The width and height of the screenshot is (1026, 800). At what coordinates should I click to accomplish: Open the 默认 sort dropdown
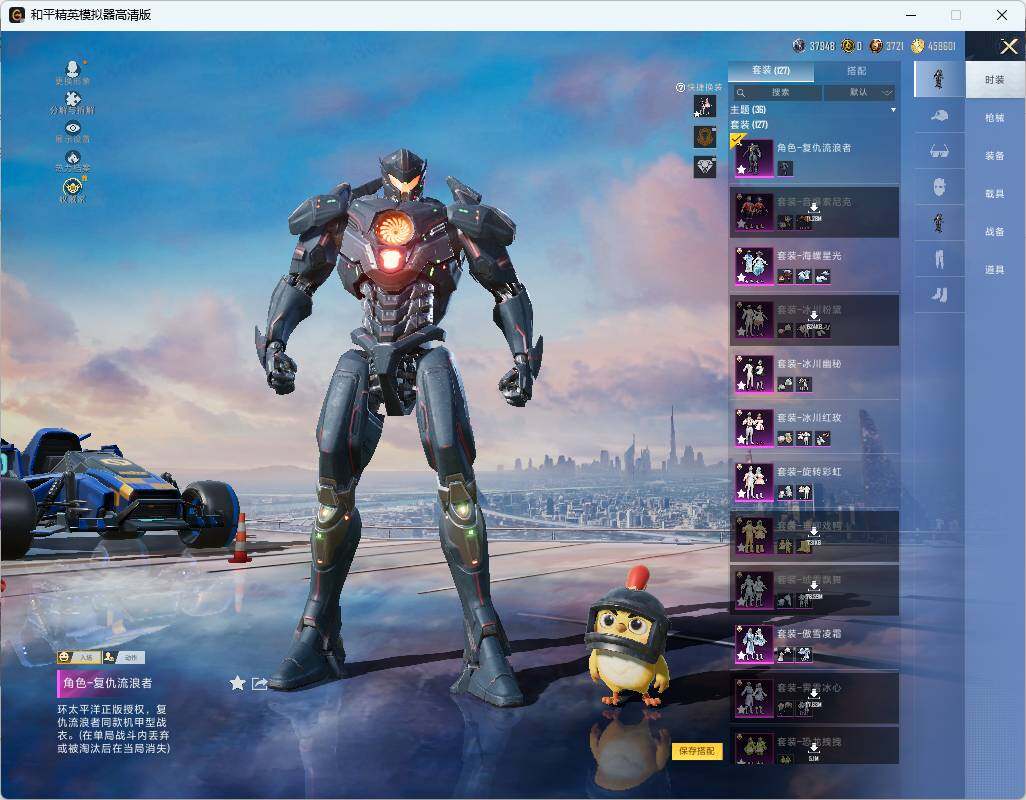859,92
